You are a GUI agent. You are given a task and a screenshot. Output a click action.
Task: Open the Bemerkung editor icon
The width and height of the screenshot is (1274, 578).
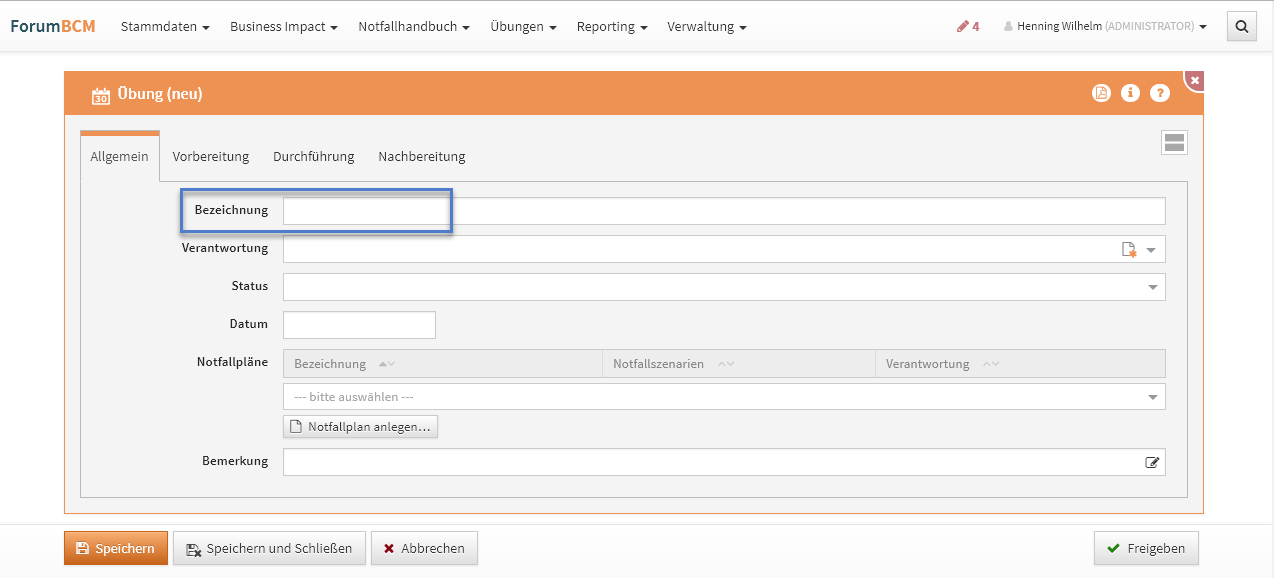coord(1152,462)
